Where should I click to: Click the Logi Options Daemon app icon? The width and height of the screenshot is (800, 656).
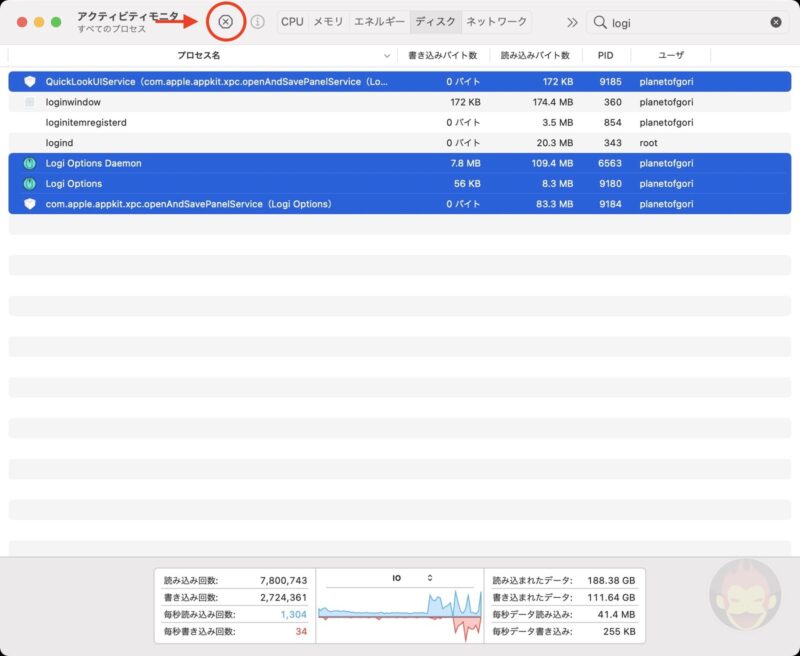coord(29,163)
